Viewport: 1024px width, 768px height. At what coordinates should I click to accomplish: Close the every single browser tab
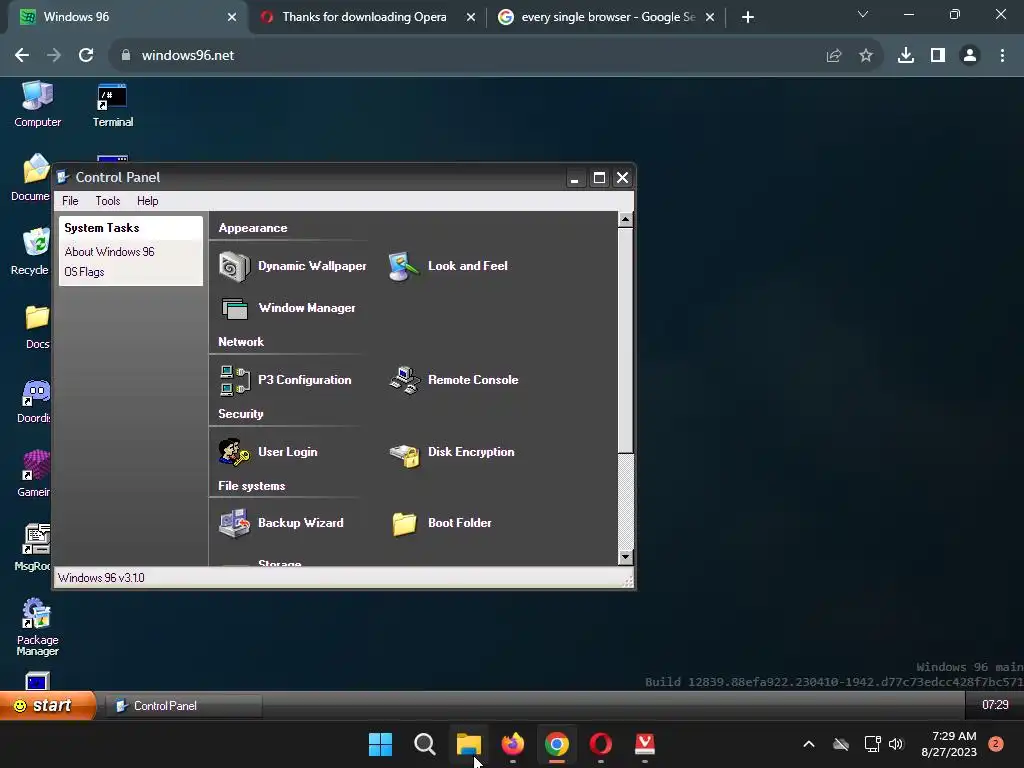click(x=710, y=18)
